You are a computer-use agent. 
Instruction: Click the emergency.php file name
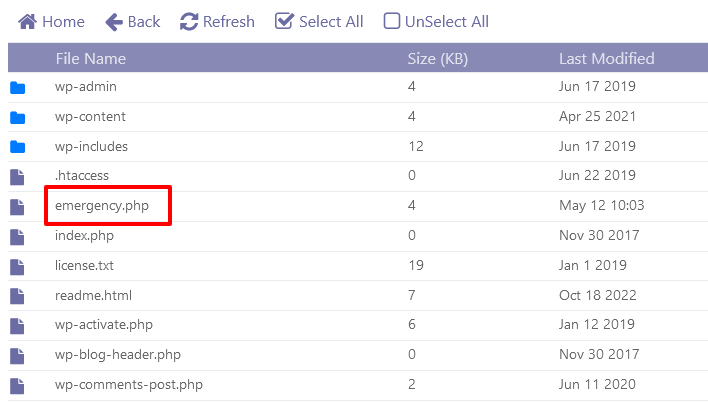click(x=102, y=206)
